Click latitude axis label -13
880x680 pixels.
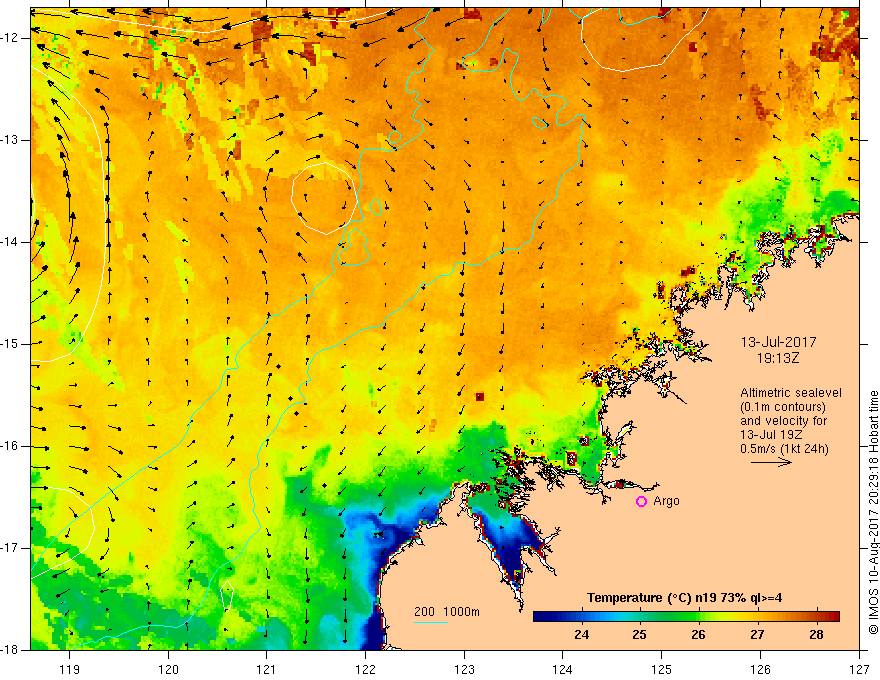(x=11, y=140)
